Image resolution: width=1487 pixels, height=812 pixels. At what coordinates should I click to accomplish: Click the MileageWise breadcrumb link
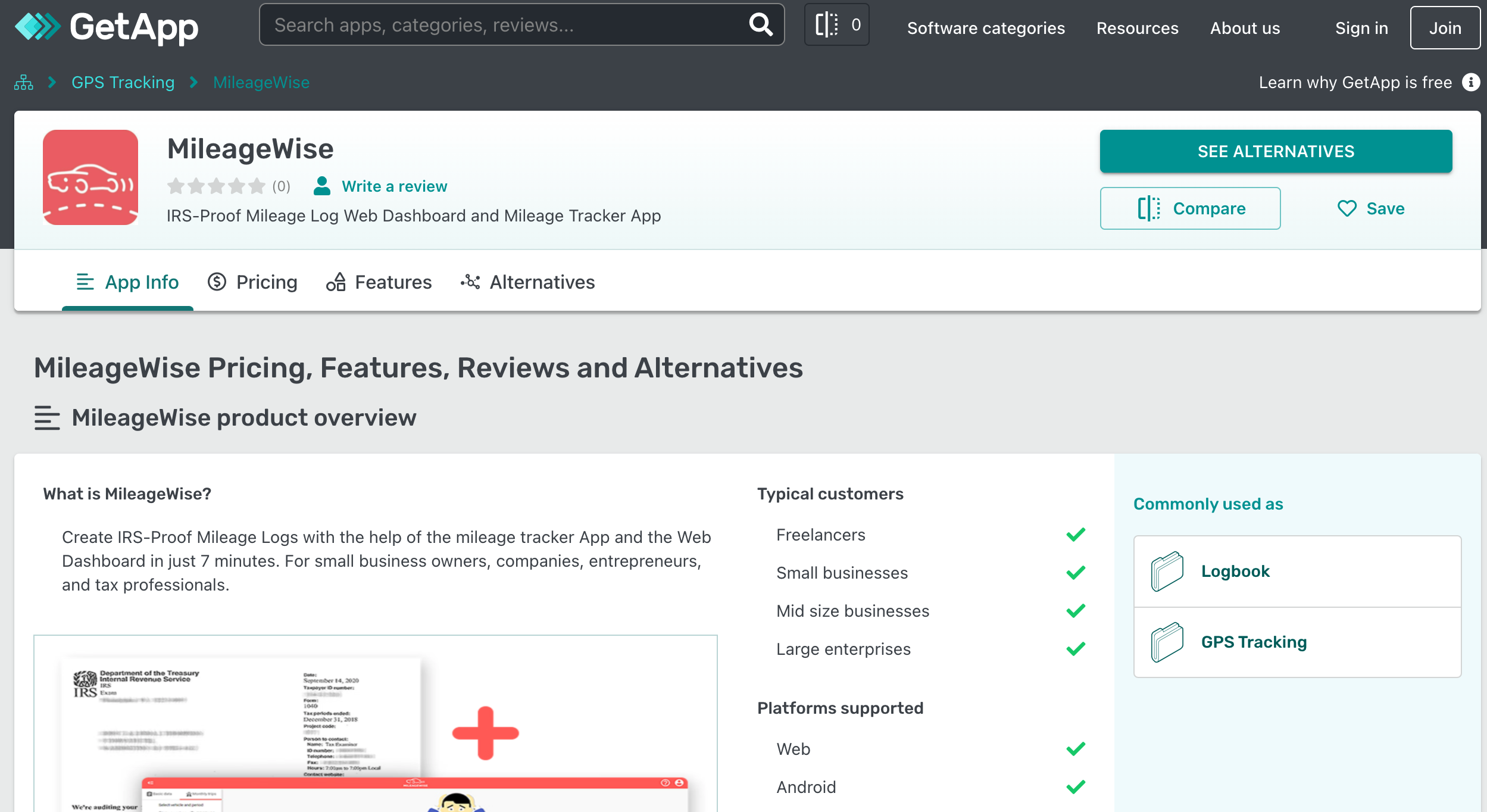click(261, 82)
